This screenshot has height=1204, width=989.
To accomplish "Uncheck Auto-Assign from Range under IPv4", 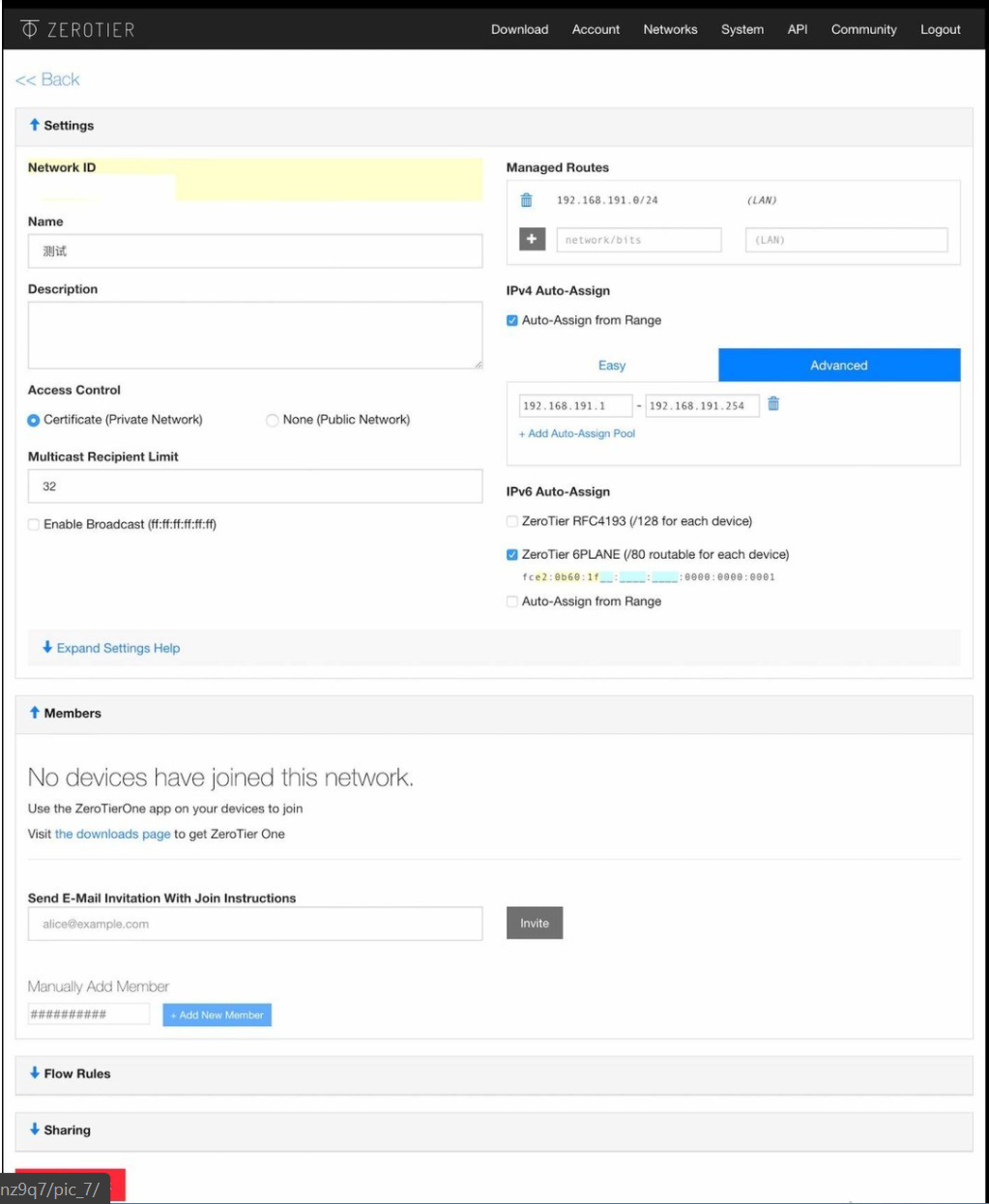I will pos(512,320).
